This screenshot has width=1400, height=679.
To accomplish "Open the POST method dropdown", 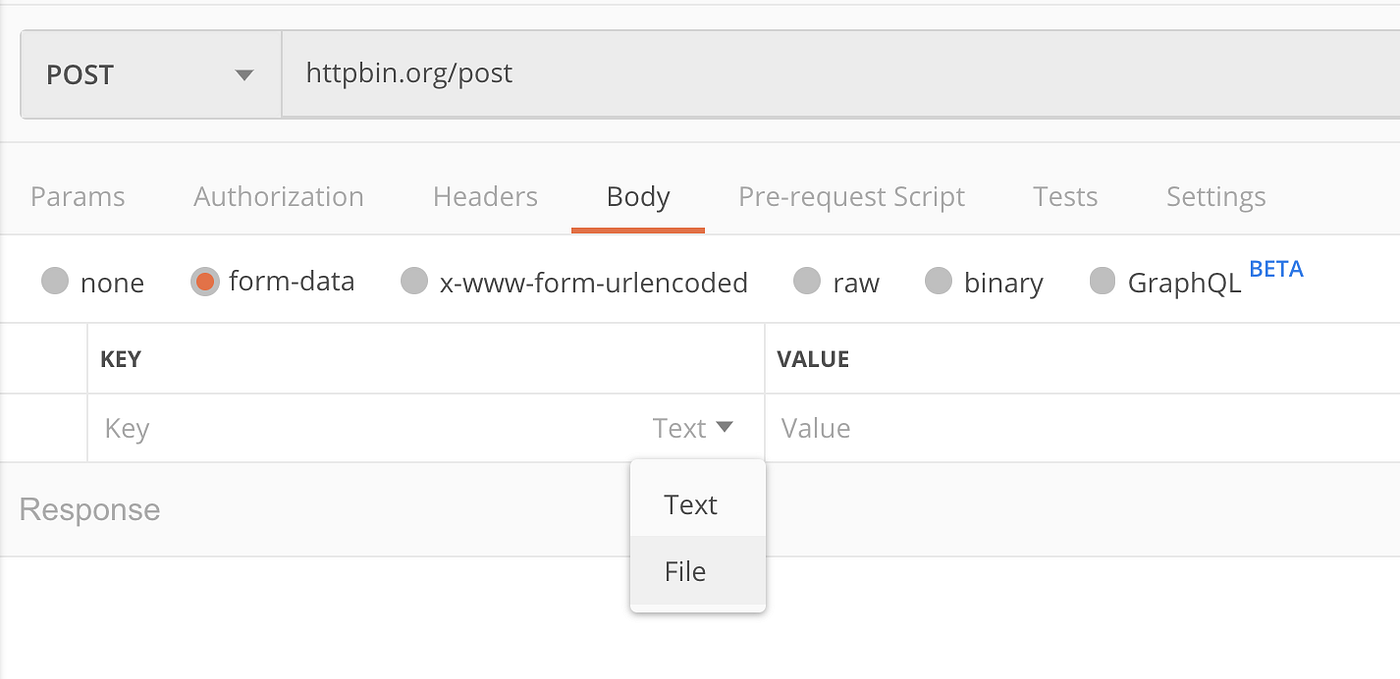I will point(148,74).
